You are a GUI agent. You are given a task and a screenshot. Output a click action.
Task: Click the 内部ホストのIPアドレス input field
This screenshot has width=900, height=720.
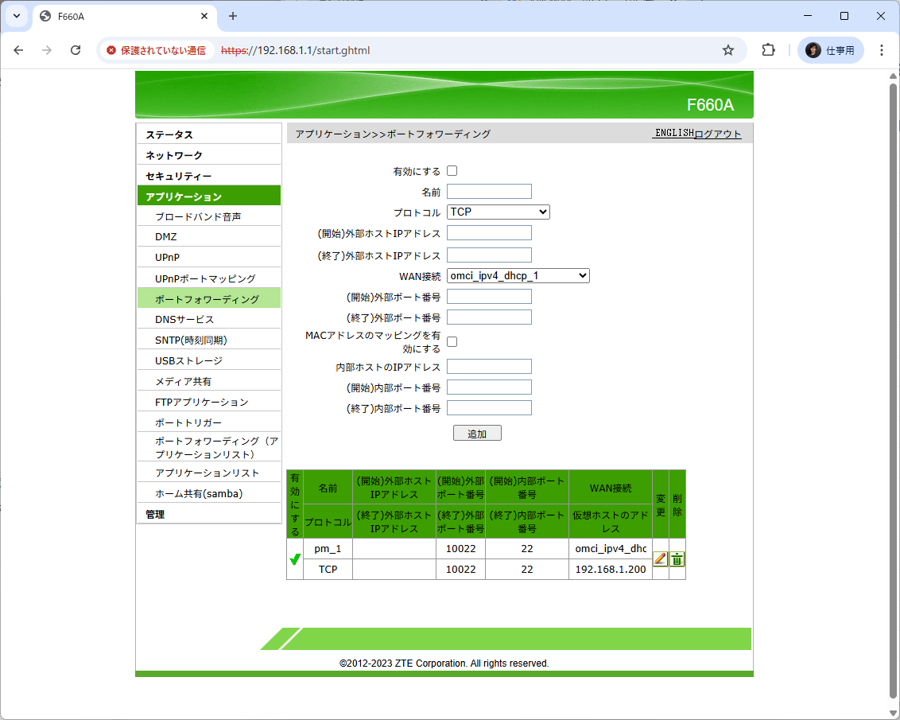tap(489, 367)
